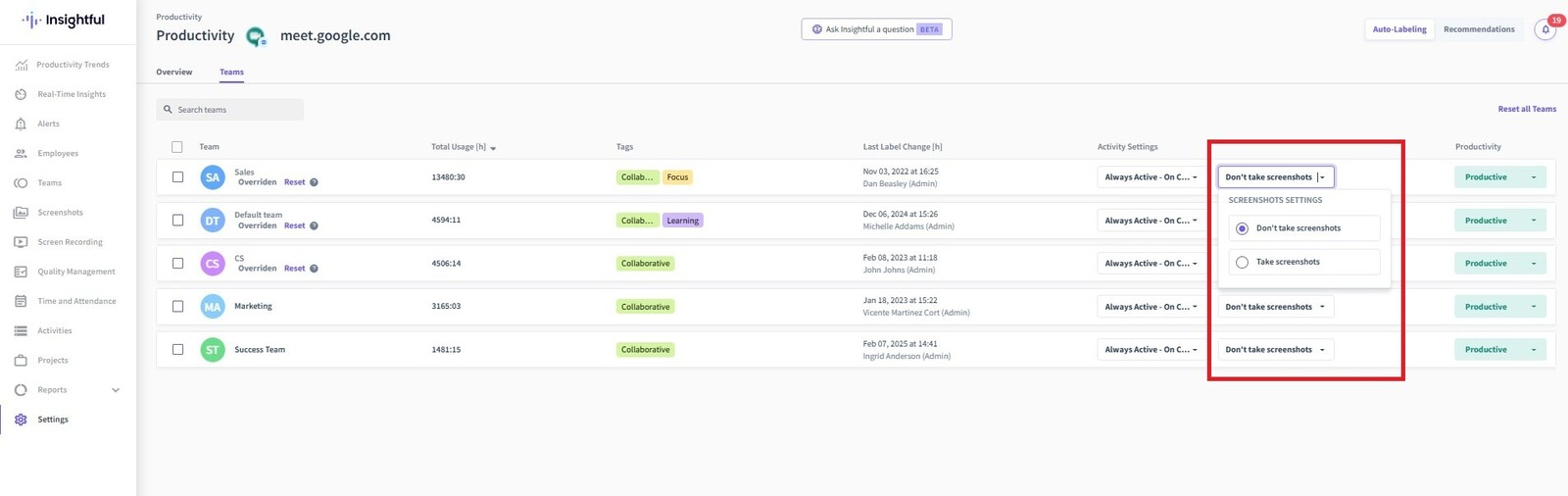Click the Quality Management sidebar icon
Screen dimensions: 1568x496
click(x=21, y=272)
